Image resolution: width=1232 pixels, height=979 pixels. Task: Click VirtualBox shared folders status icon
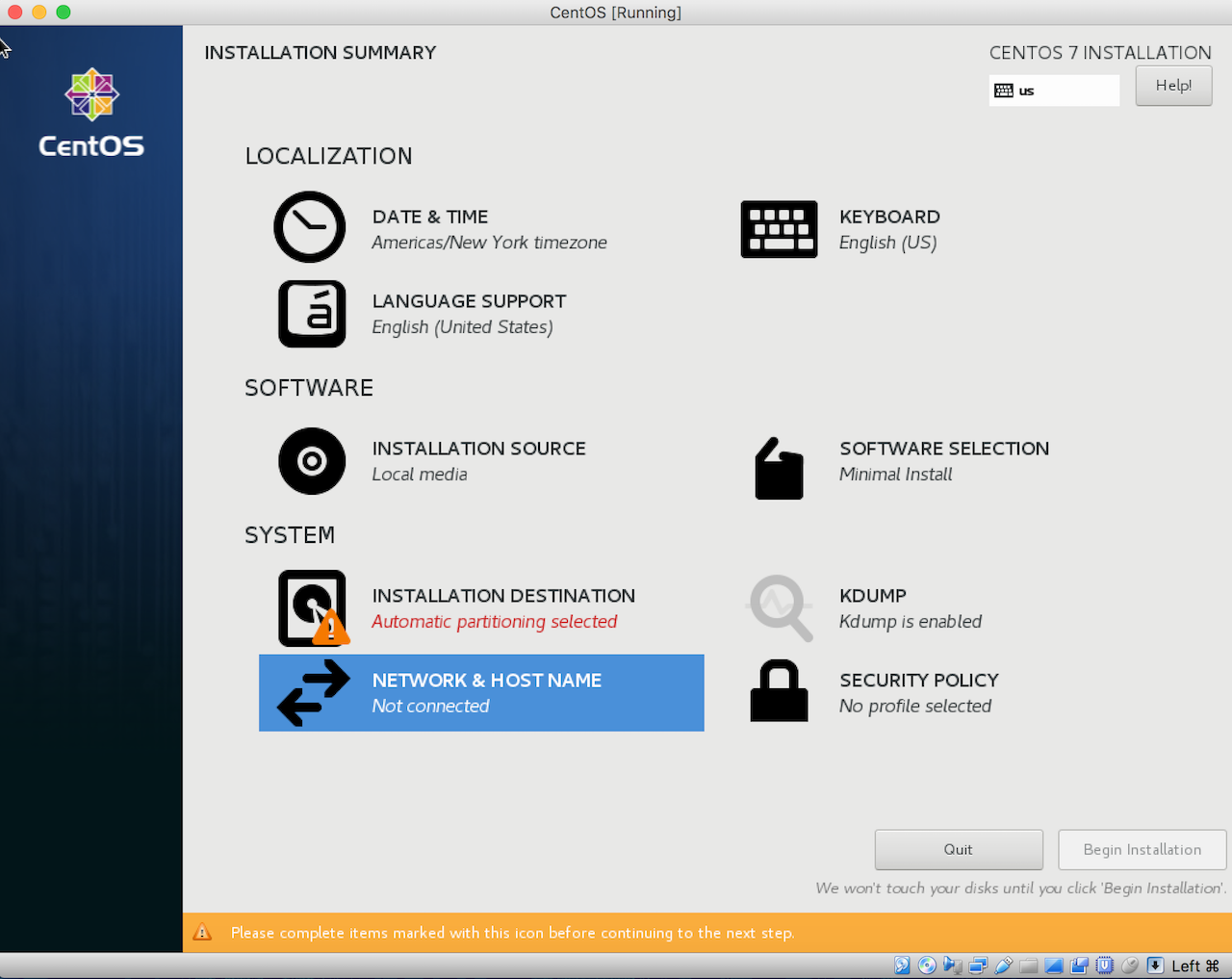click(x=1028, y=966)
